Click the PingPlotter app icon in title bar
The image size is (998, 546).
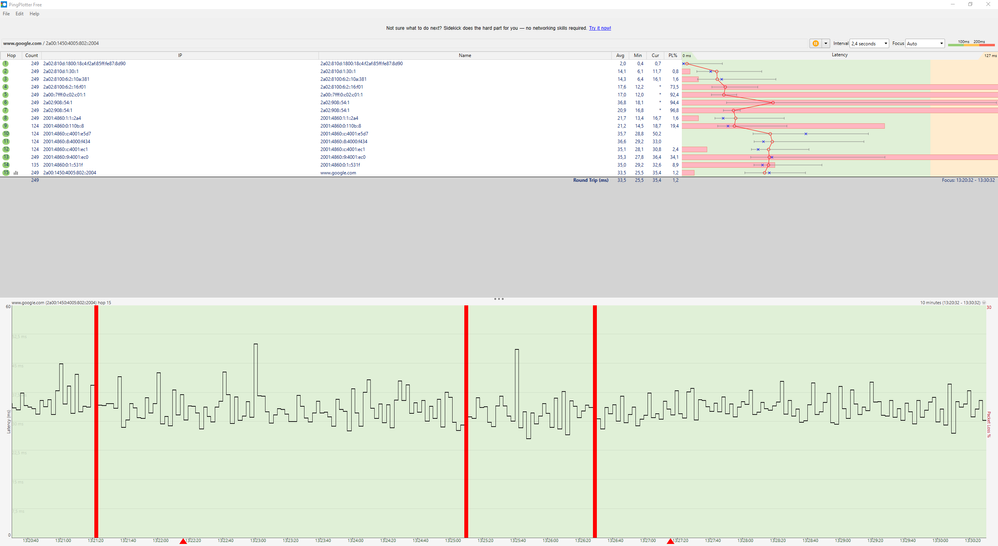(4, 4)
